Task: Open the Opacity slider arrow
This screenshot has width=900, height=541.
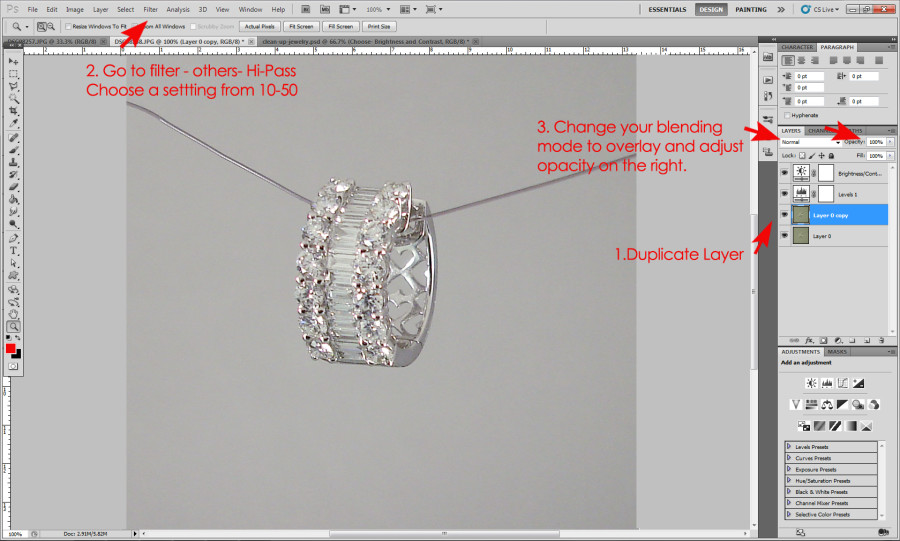Action: pos(890,142)
